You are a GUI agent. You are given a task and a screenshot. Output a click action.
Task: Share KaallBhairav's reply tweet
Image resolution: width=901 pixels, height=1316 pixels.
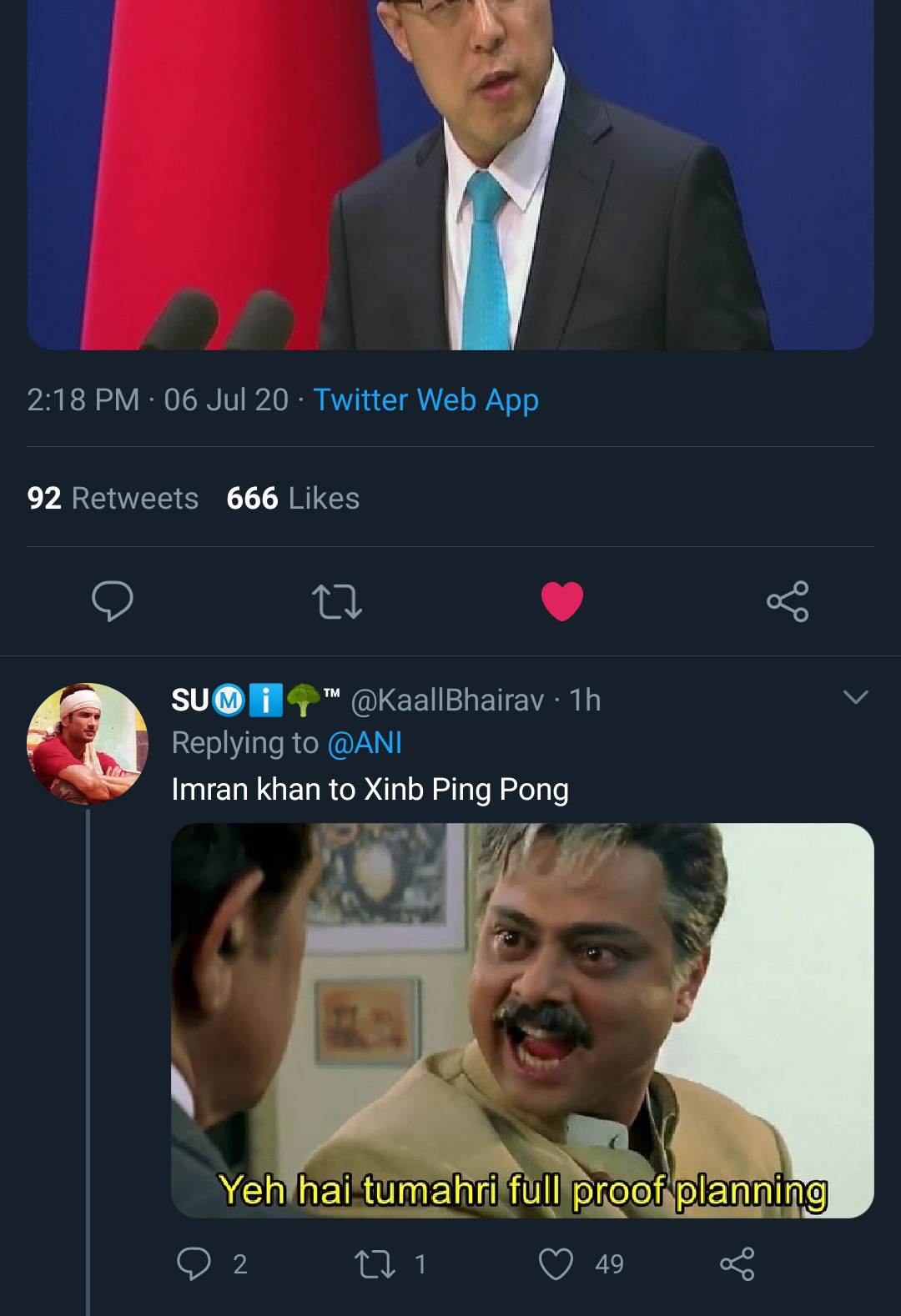[737, 1263]
